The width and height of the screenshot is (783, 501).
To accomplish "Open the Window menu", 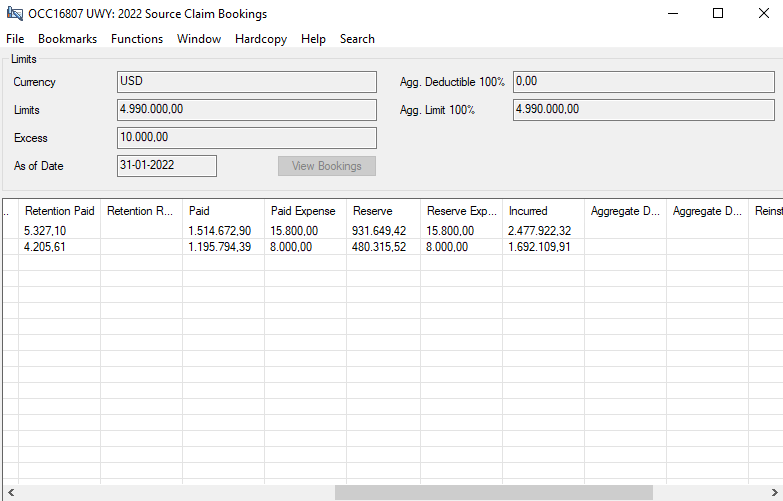I will [199, 39].
